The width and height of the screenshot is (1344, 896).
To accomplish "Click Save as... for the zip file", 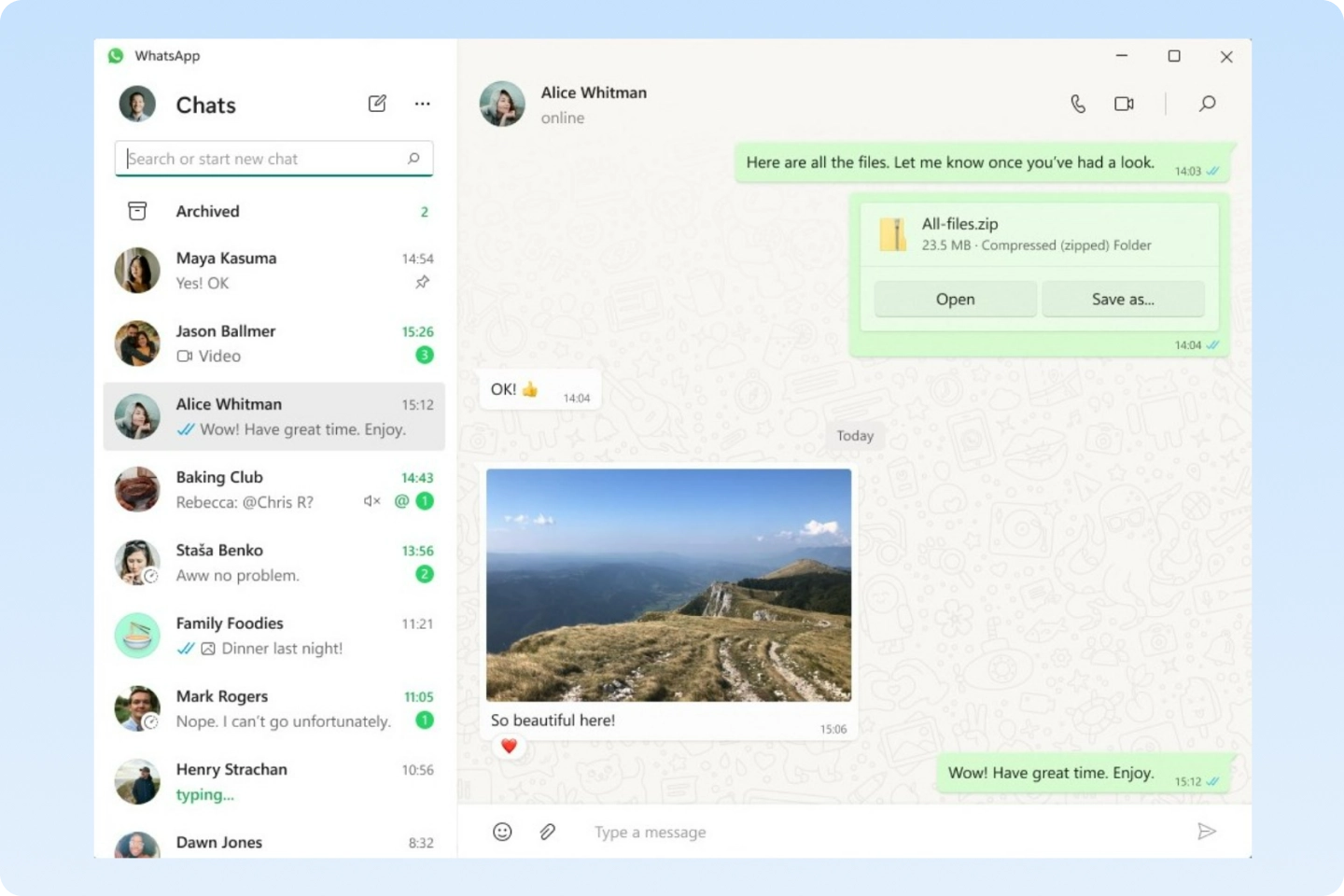I will [1123, 300].
